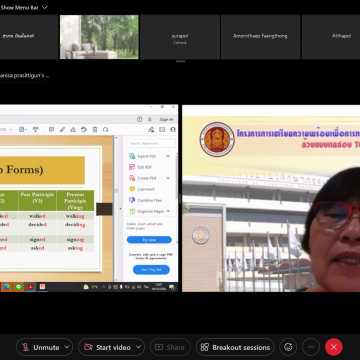Image resolution: width=360 pixels, height=360 pixels.
Task: Open the reactions emoji button
Action: [288, 347]
